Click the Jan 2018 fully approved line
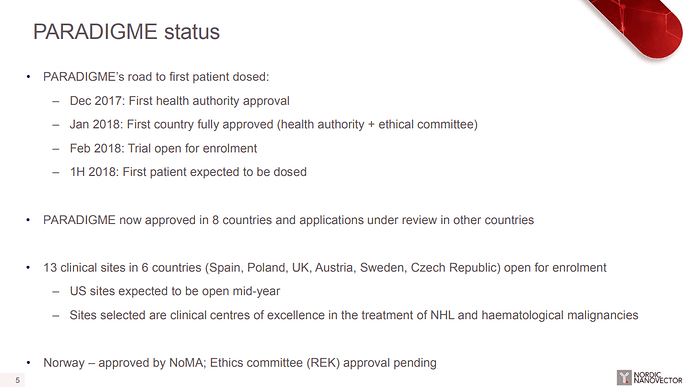The width and height of the screenshot is (690, 392). (273, 125)
